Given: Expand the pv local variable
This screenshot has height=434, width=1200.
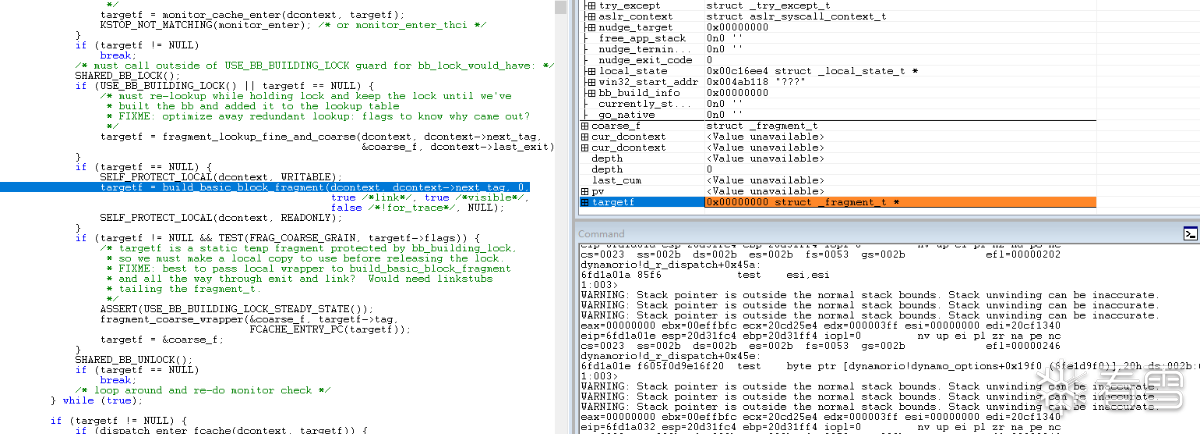Looking at the screenshot, I should pos(585,191).
